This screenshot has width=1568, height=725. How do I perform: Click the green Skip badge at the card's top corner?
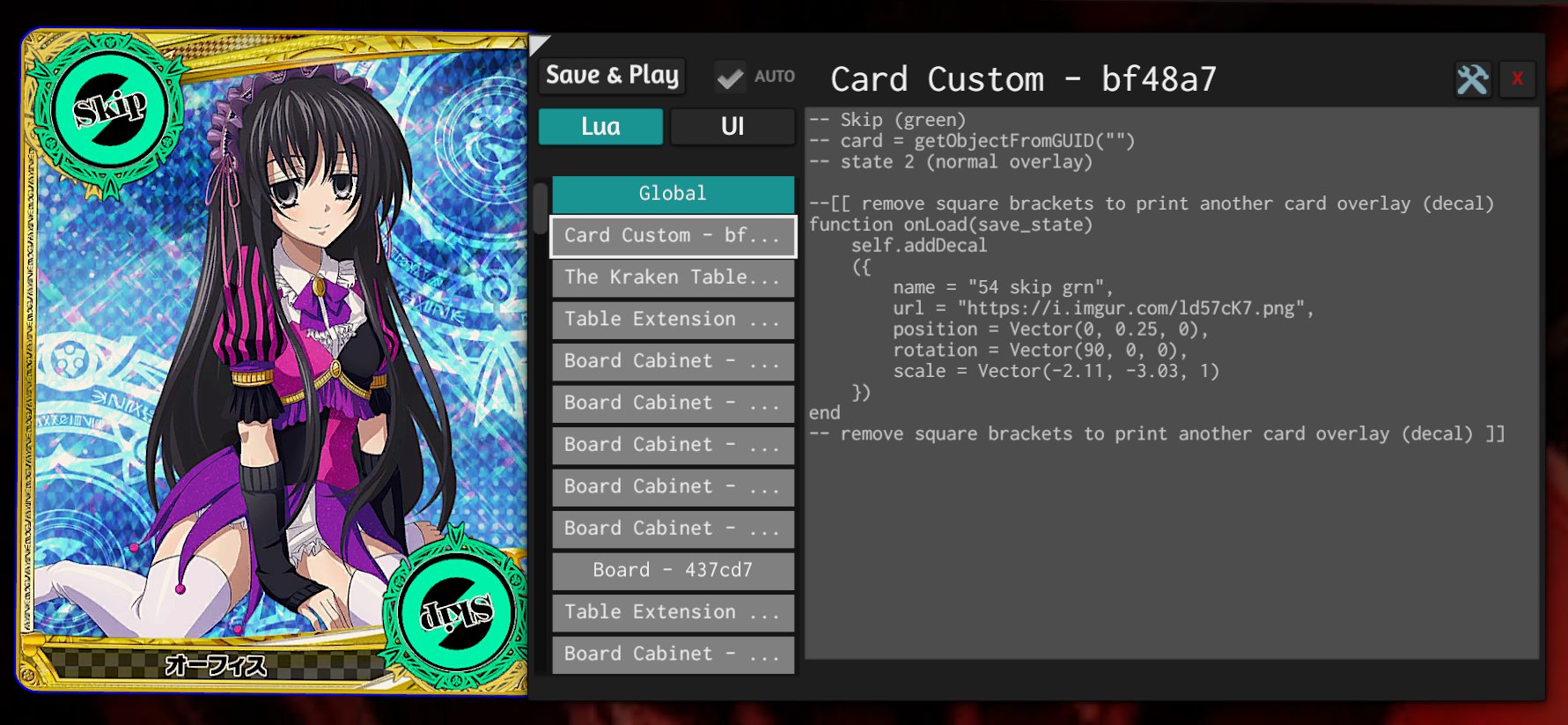[109, 110]
